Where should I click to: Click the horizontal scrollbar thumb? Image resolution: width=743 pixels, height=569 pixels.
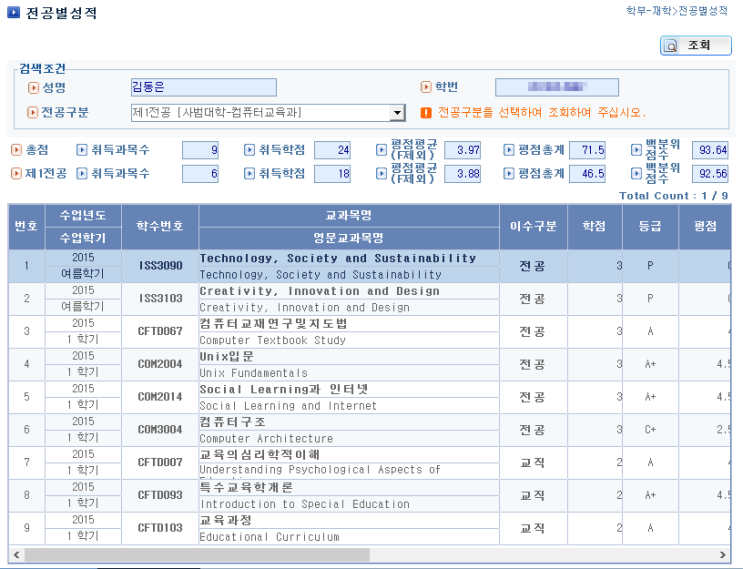(197, 554)
